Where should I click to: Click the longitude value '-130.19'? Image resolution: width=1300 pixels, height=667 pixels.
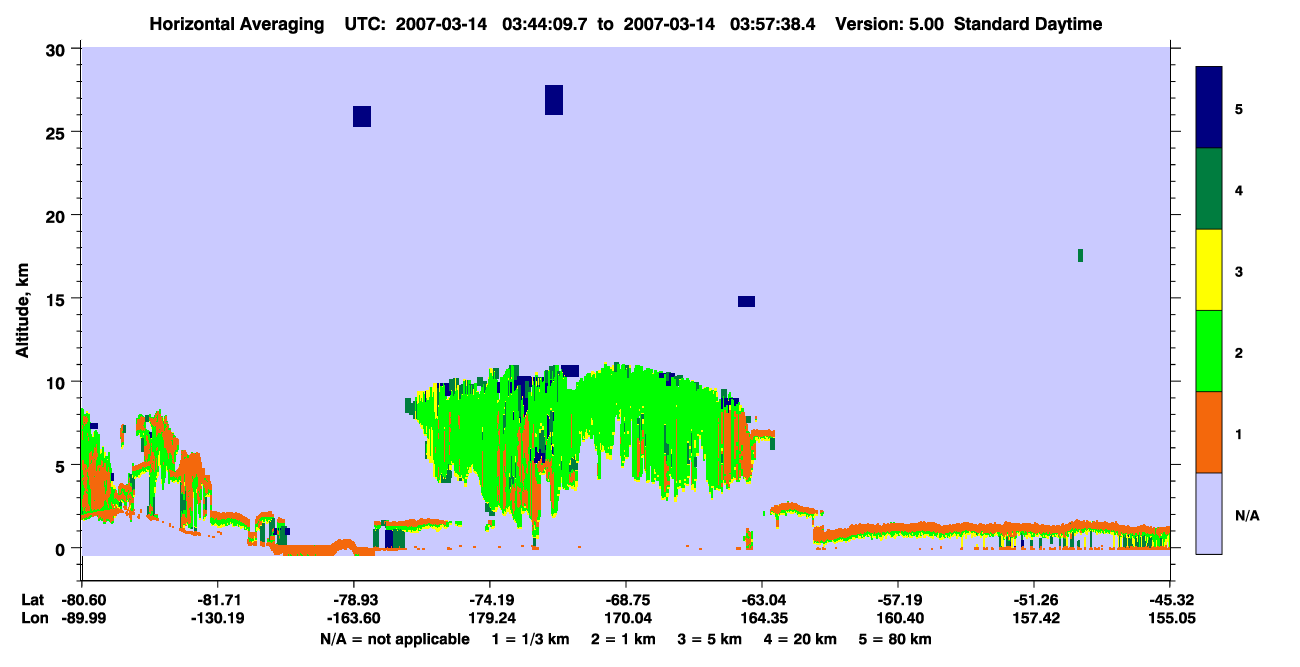[x=218, y=618]
